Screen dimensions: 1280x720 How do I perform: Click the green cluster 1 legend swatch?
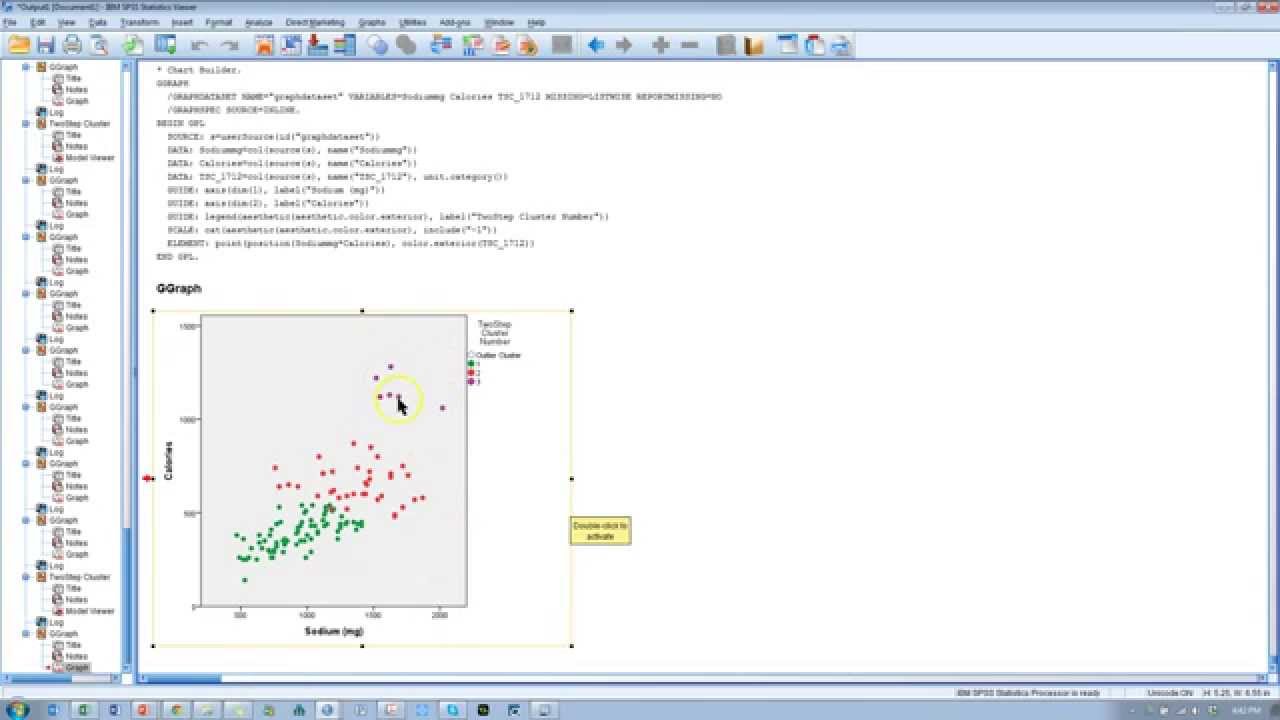[471, 364]
